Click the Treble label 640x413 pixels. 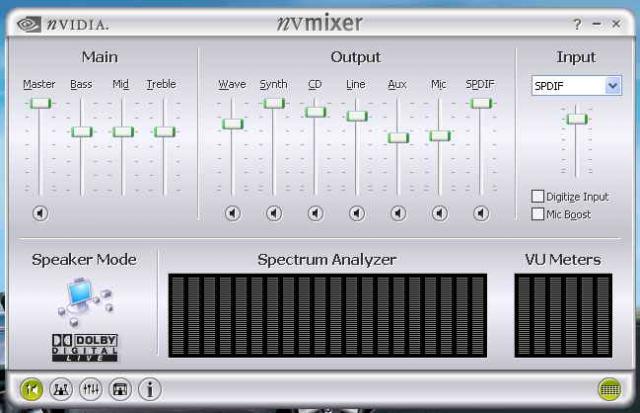point(161,84)
